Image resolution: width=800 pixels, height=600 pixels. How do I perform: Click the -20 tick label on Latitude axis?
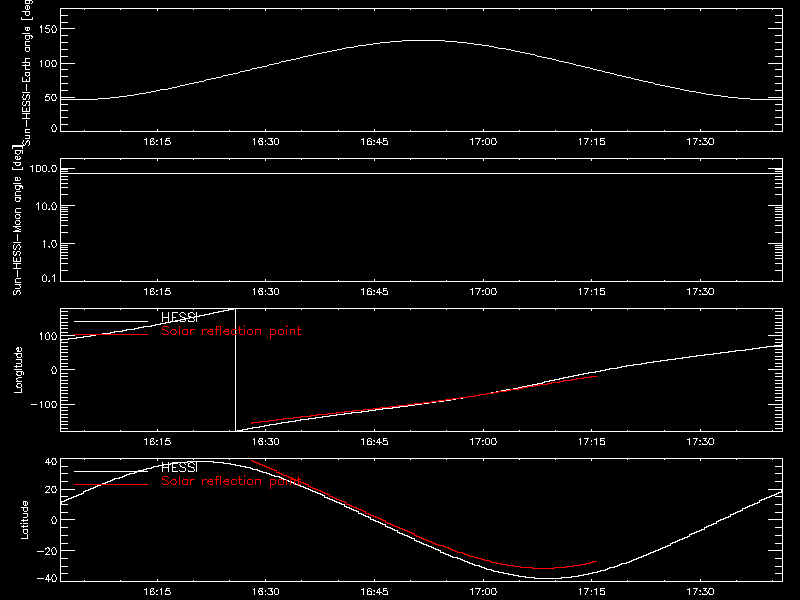[x=47, y=551]
